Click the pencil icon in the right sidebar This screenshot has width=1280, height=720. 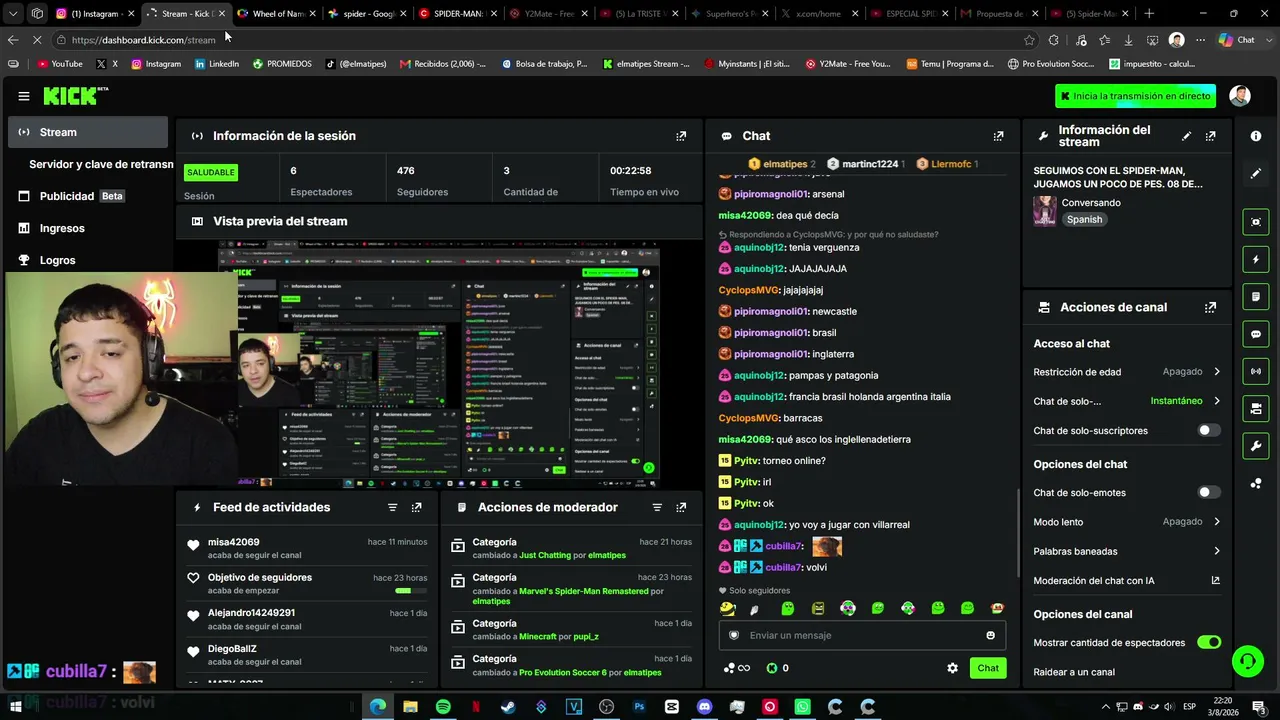click(1256, 173)
